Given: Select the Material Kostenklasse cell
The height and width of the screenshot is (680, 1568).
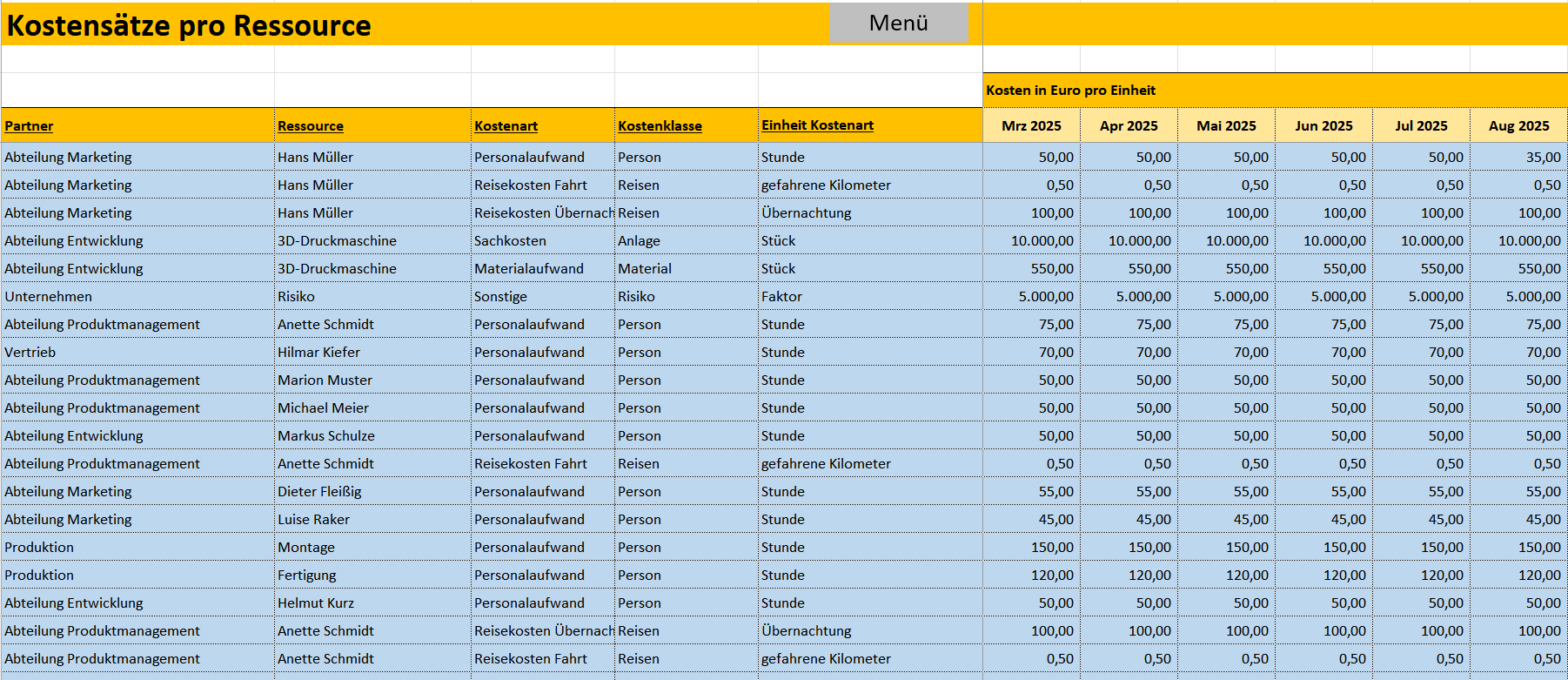Looking at the screenshot, I should pyautogui.click(x=687, y=268).
